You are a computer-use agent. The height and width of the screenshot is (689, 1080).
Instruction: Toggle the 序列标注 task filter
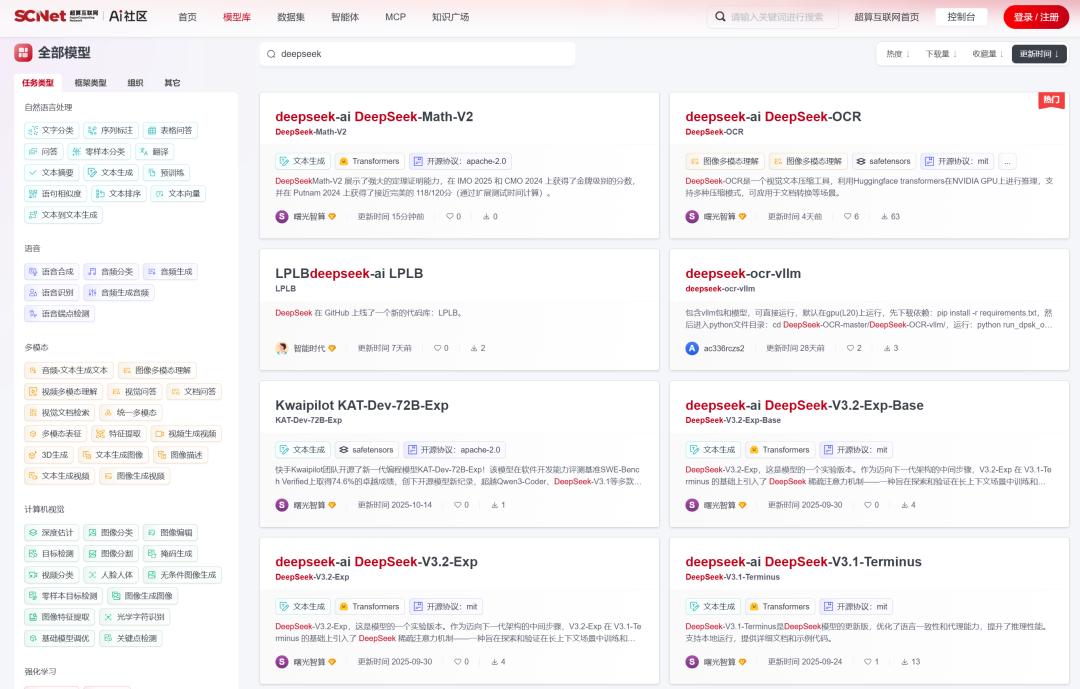click(x=111, y=130)
